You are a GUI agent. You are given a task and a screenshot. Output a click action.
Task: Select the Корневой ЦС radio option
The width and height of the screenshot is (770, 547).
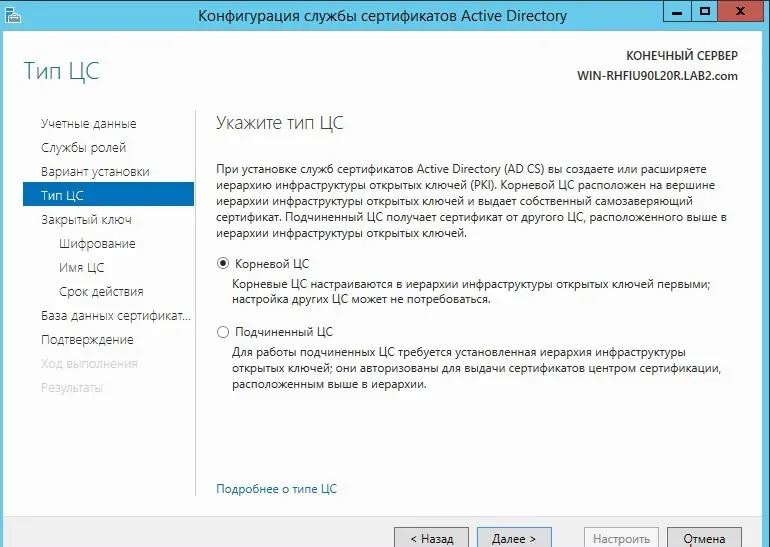pos(223,264)
